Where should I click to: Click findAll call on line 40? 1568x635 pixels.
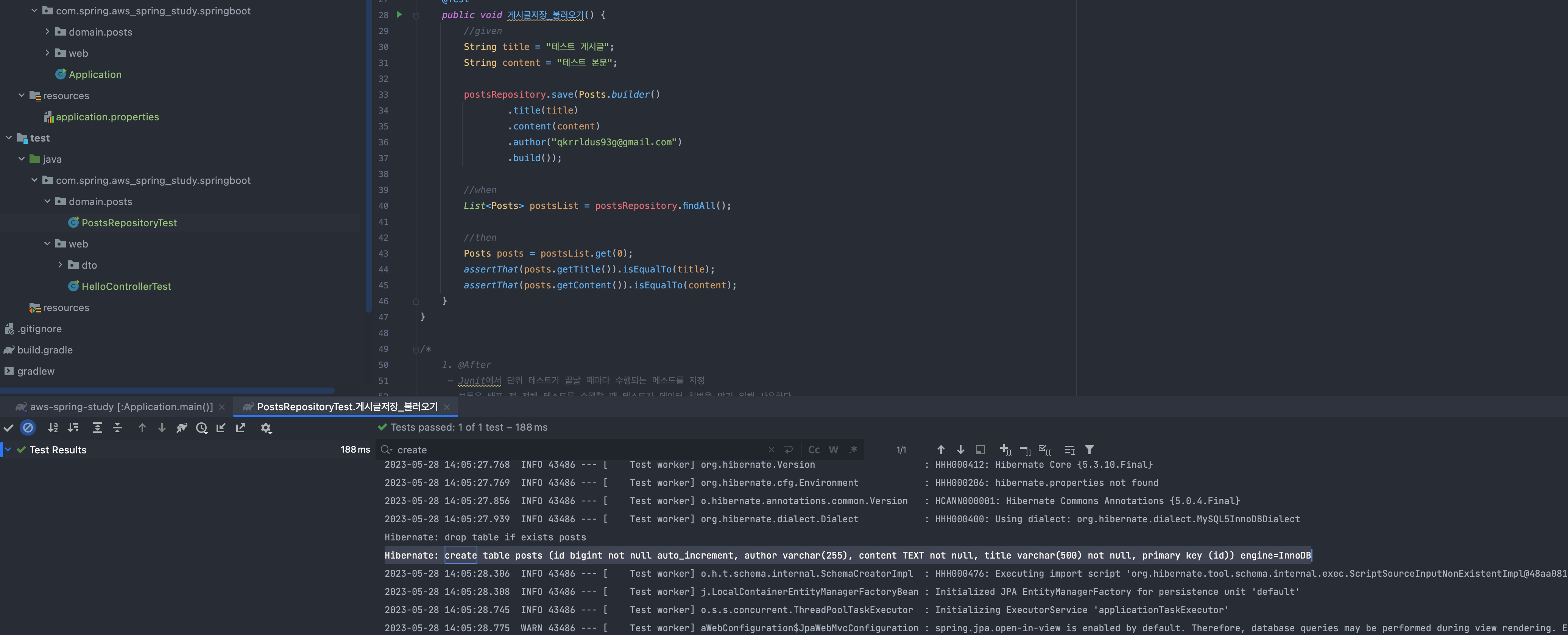pyautogui.click(x=699, y=206)
